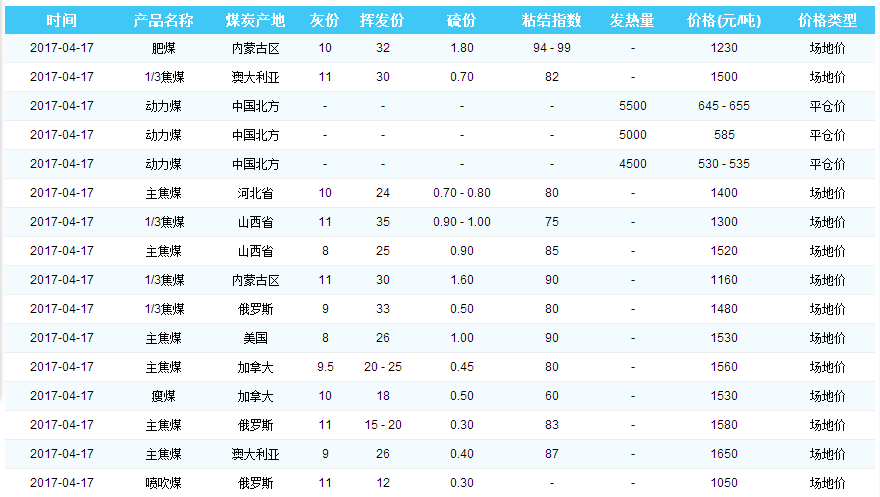Click the 94 - 99 caking index cell
880x497 pixels.
pos(551,48)
